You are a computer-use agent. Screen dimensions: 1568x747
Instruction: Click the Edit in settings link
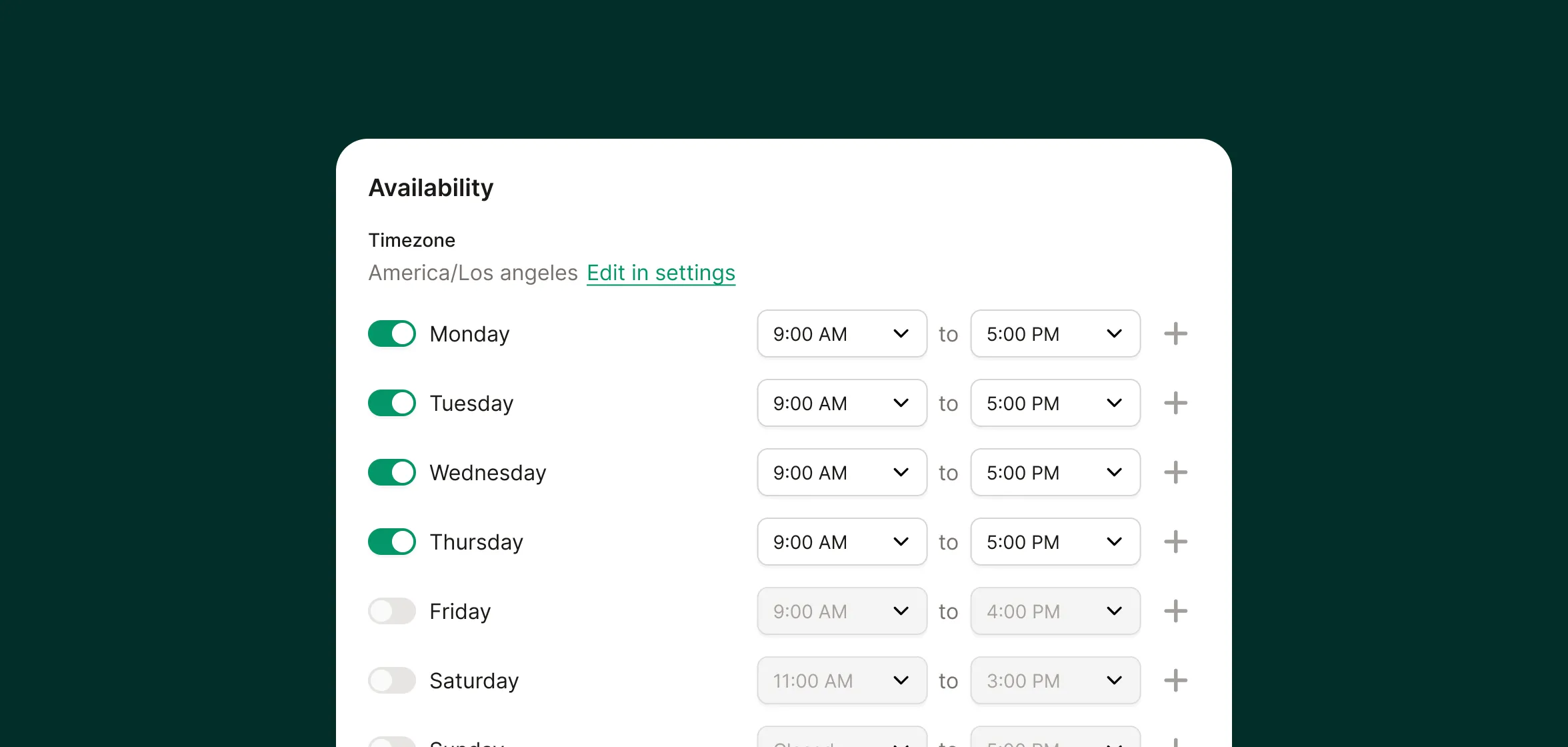coord(661,273)
